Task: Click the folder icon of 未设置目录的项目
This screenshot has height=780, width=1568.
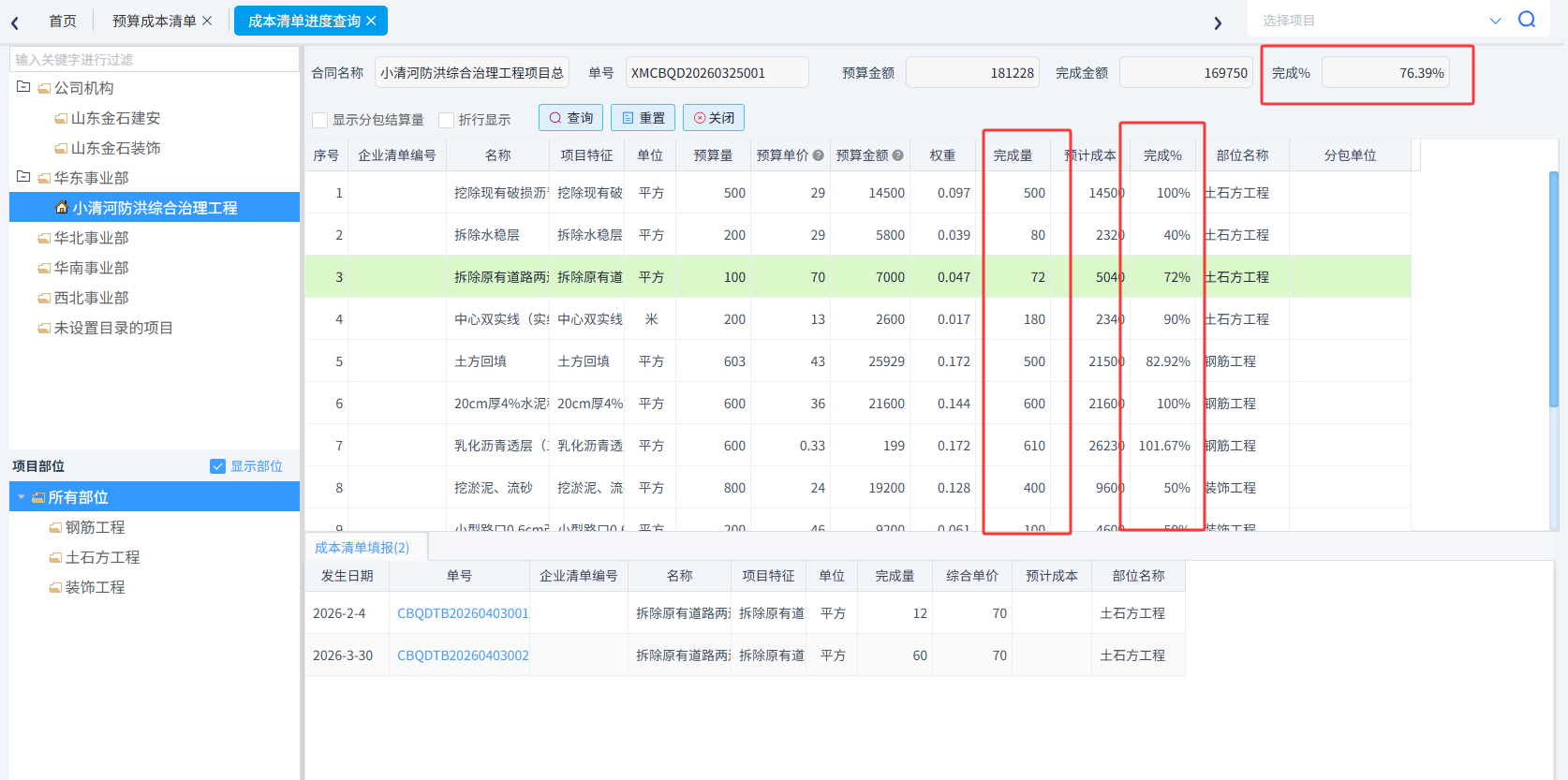Action: [44, 329]
